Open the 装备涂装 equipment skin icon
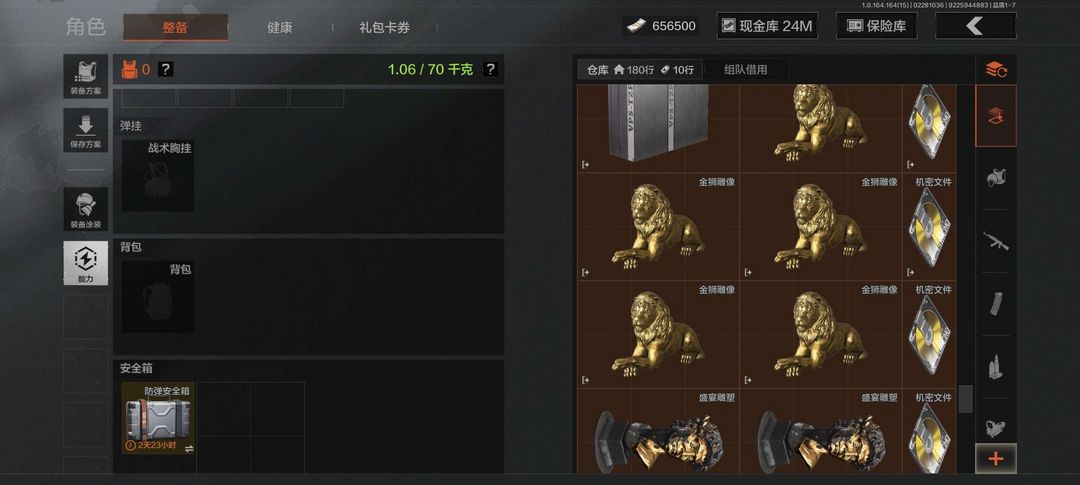The image size is (1080, 485). click(85, 209)
